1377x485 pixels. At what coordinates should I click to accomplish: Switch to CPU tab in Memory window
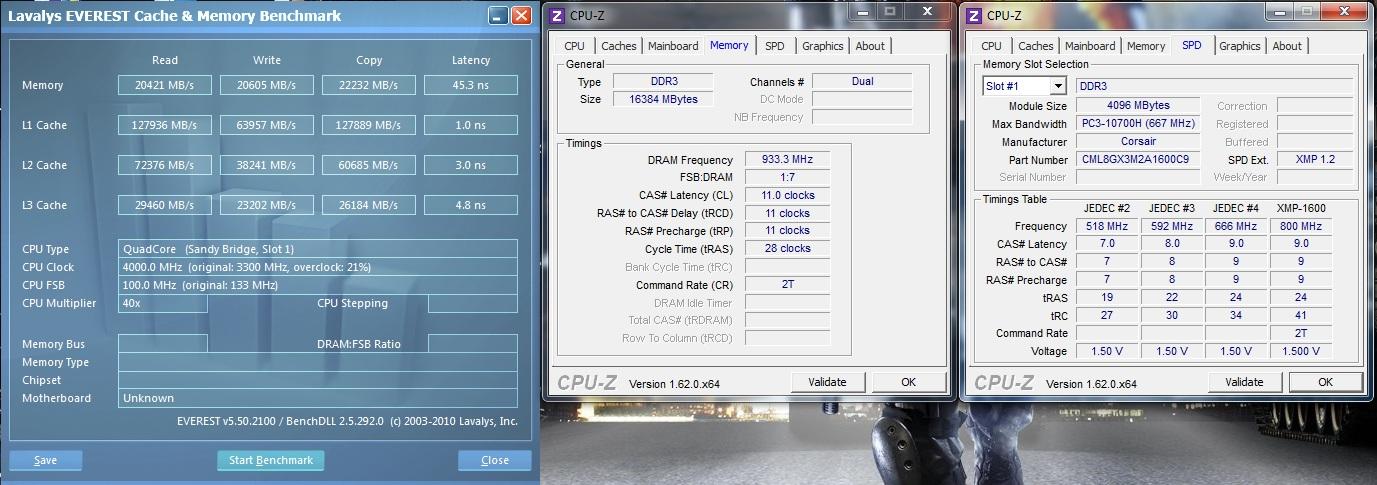pyautogui.click(x=574, y=46)
